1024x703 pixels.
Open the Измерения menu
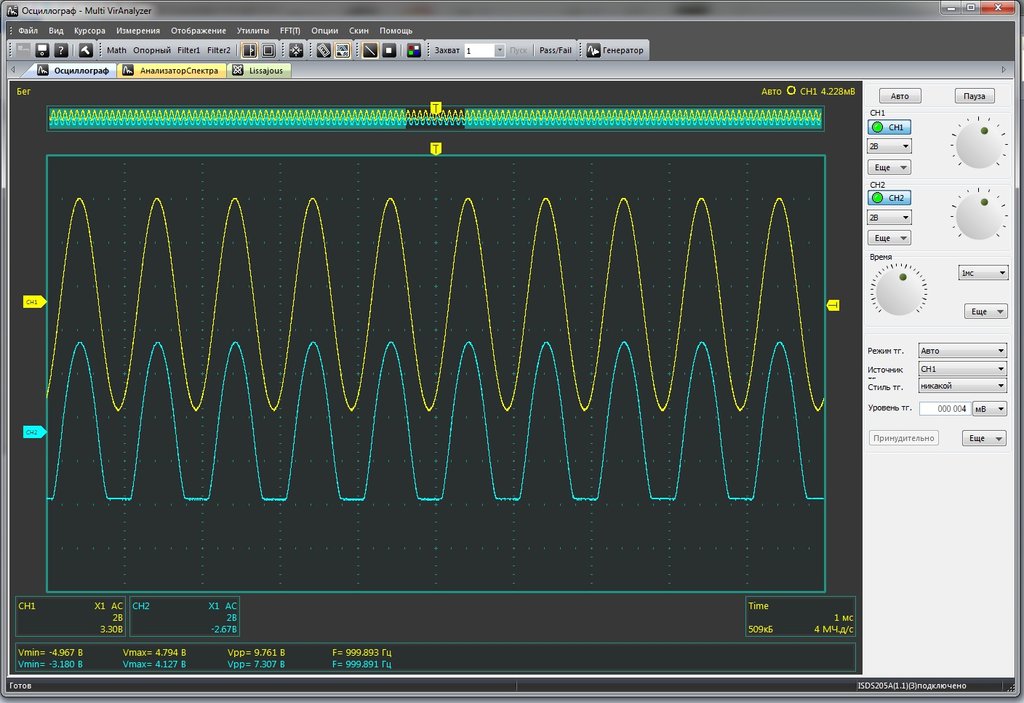point(138,31)
